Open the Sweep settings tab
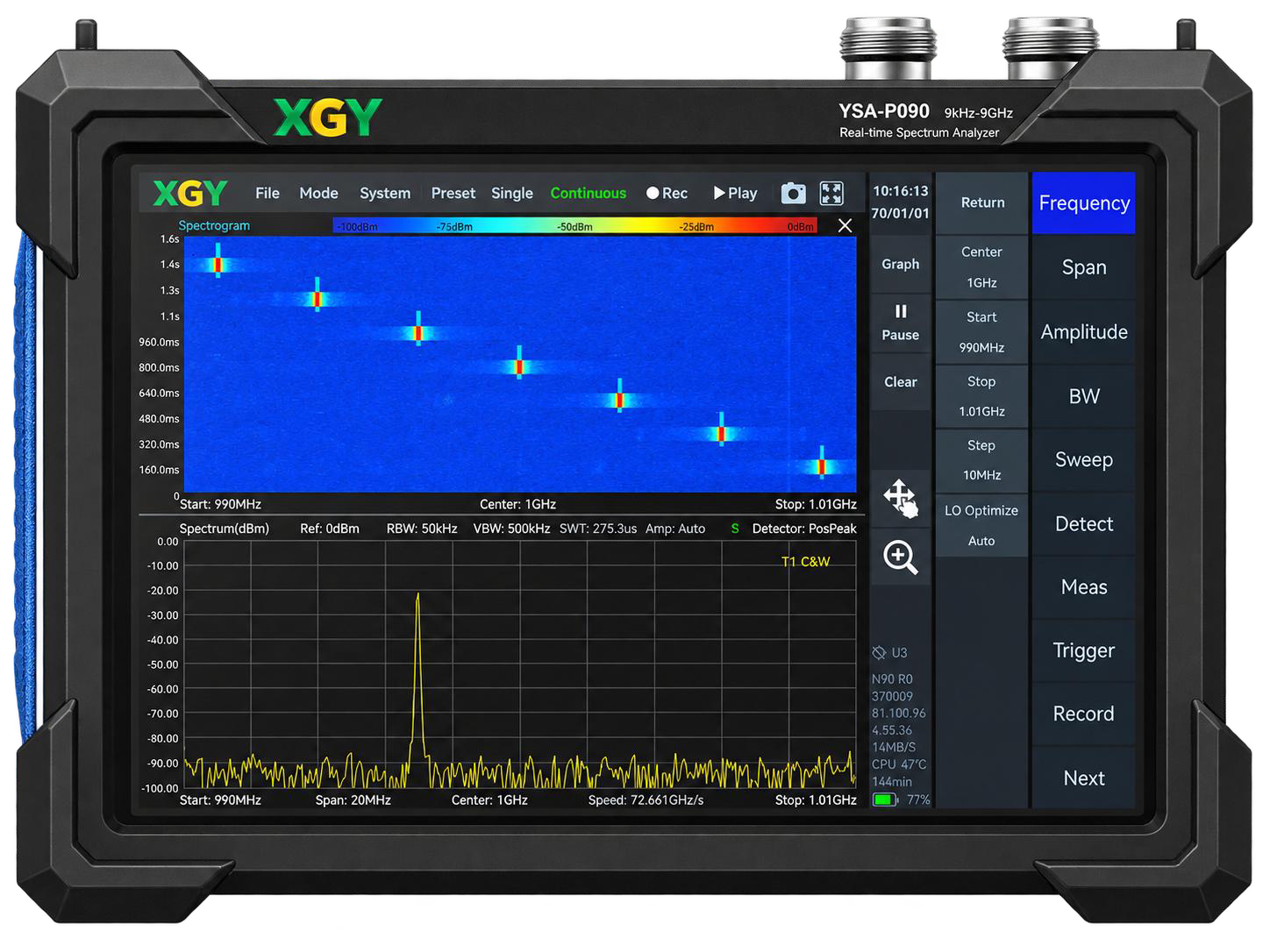1270x952 pixels. (1084, 460)
